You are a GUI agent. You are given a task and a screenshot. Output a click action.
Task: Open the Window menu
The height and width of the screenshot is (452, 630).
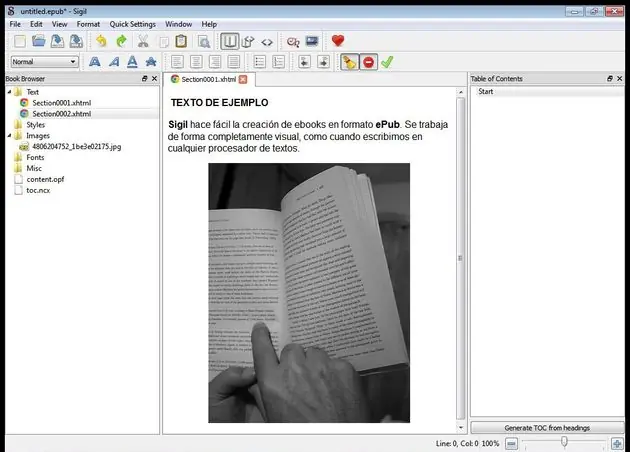point(178,24)
